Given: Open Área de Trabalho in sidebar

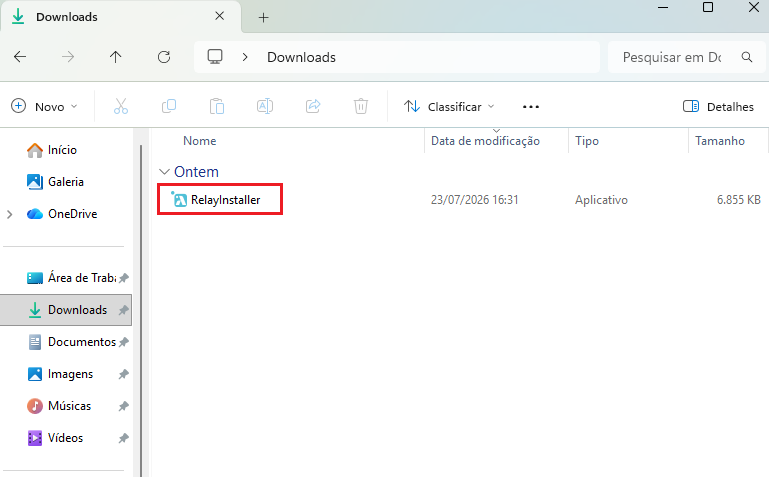Looking at the screenshot, I should (82, 278).
